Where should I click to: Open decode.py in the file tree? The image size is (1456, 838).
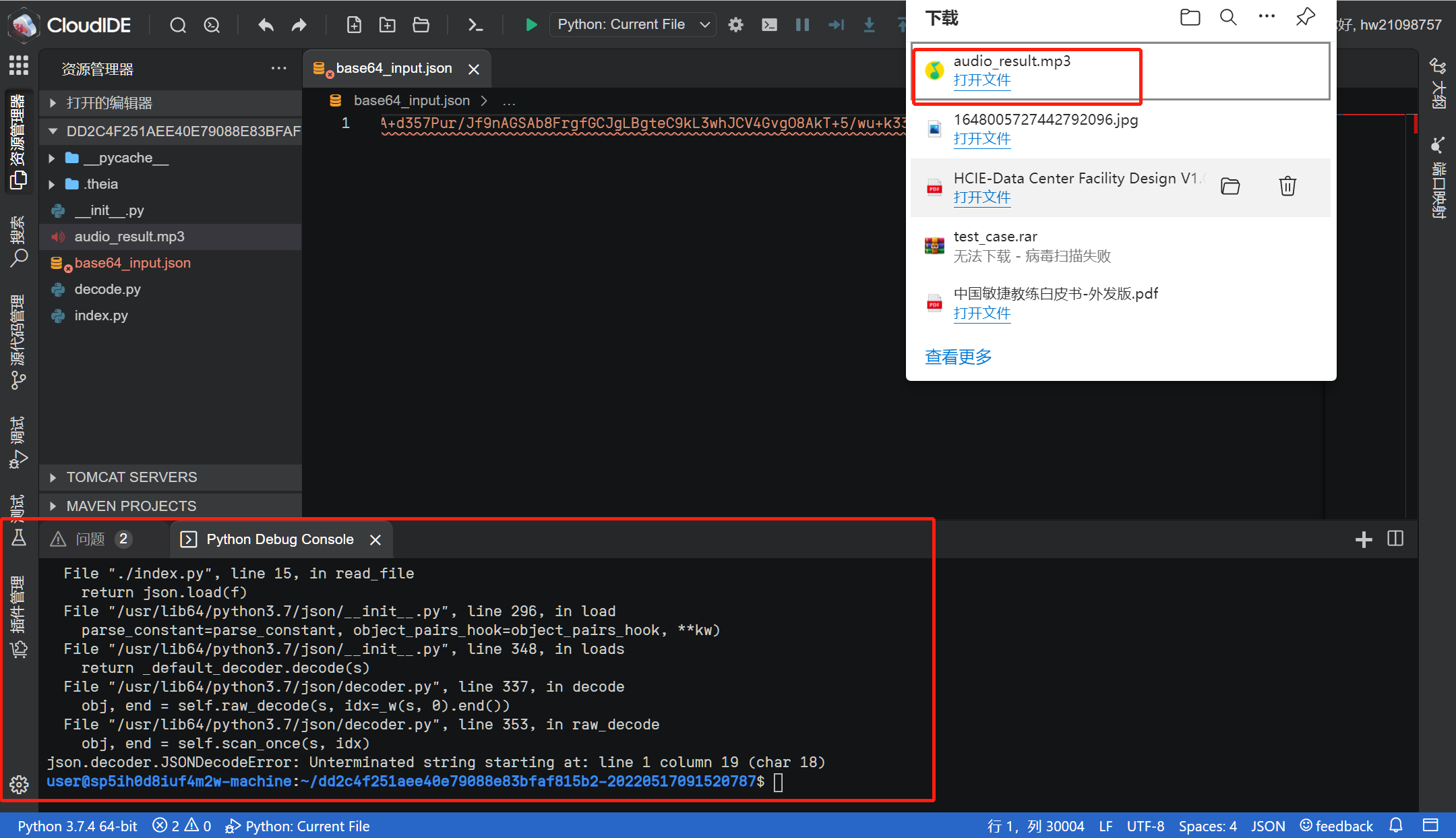pos(107,289)
